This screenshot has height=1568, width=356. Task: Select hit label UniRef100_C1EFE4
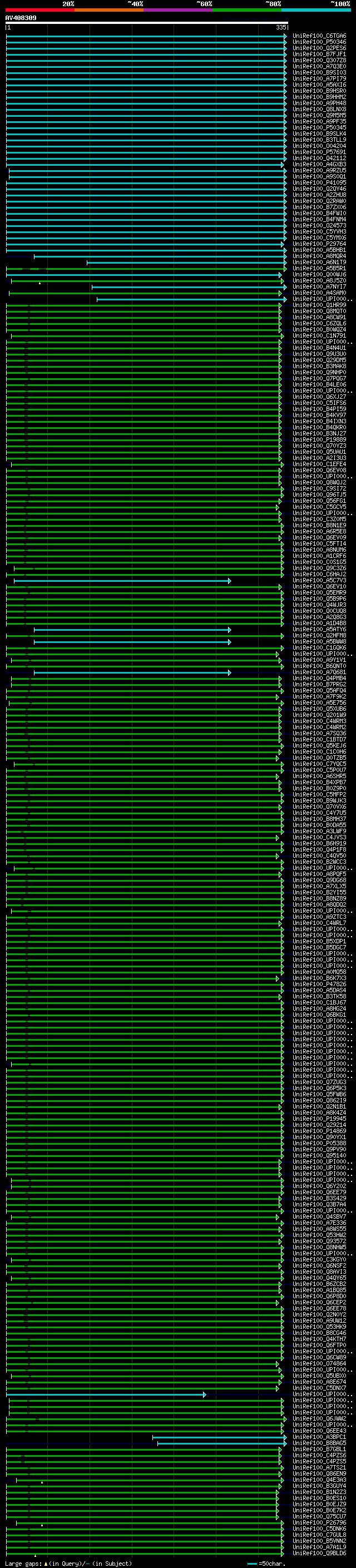[x=319, y=464]
